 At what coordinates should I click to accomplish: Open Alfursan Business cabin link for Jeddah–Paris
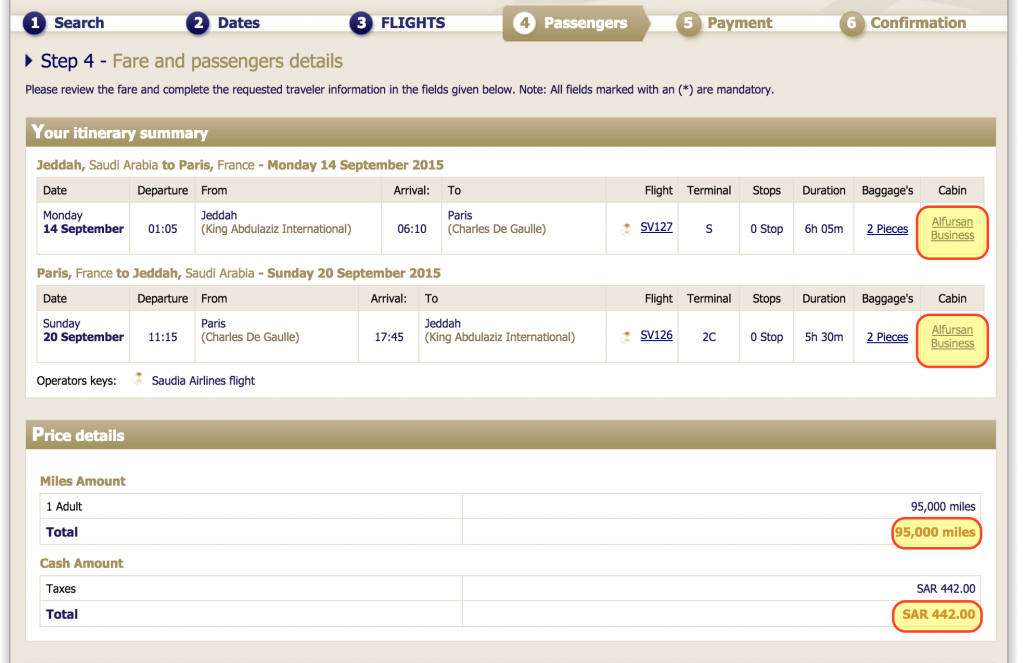[952, 229]
